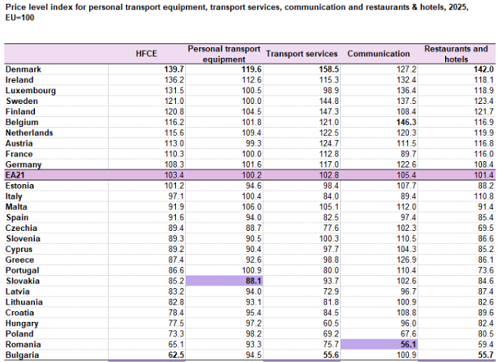Click the Transport services column header

point(302,54)
